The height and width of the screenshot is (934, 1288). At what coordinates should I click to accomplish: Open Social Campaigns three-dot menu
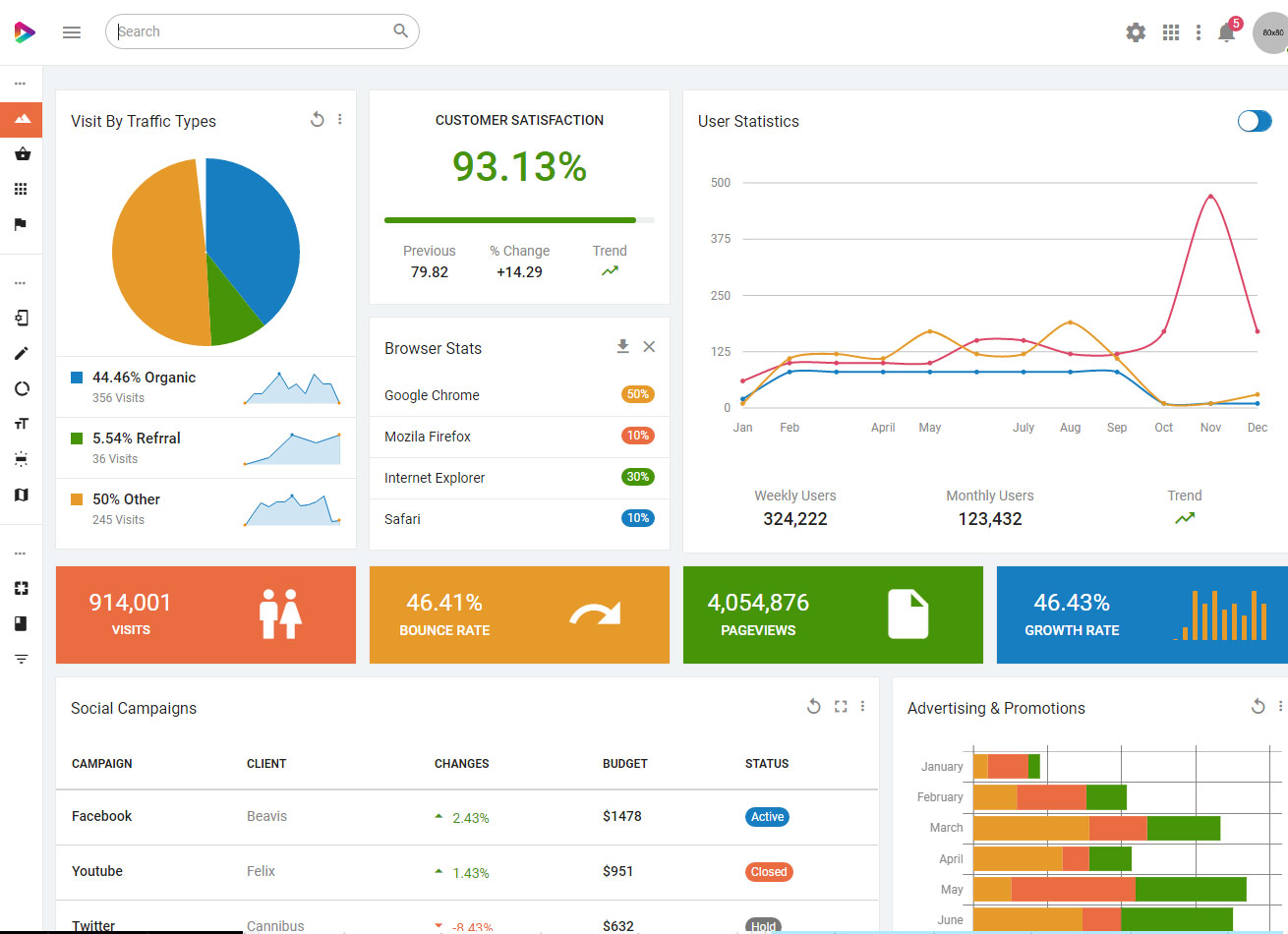862,707
